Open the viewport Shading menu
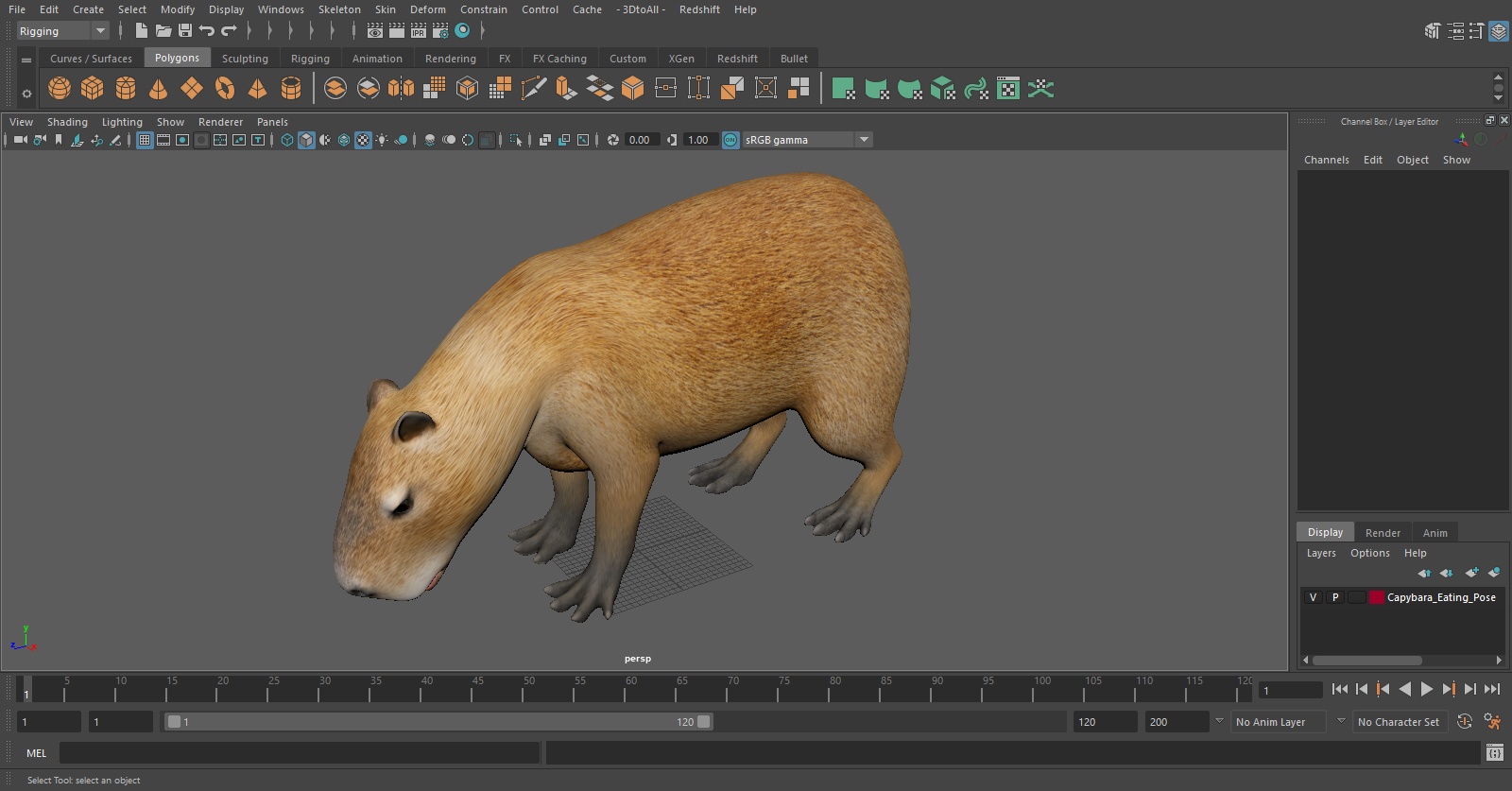The height and width of the screenshot is (791, 1512). click(67, 122)
